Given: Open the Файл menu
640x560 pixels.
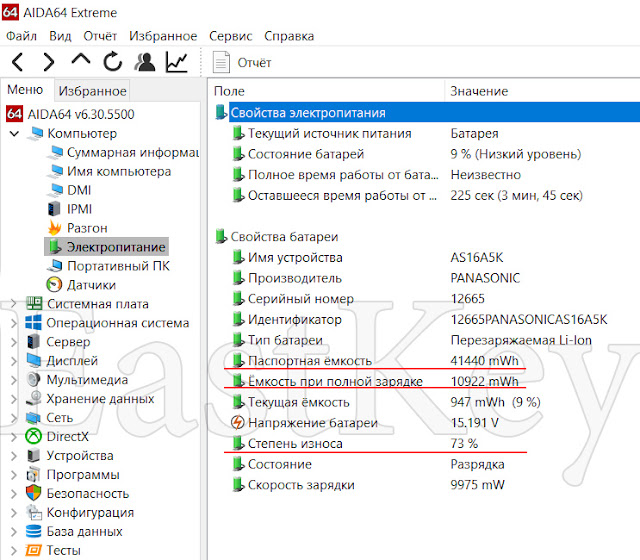Looking at the screenshot, I should tap(21, 36).
